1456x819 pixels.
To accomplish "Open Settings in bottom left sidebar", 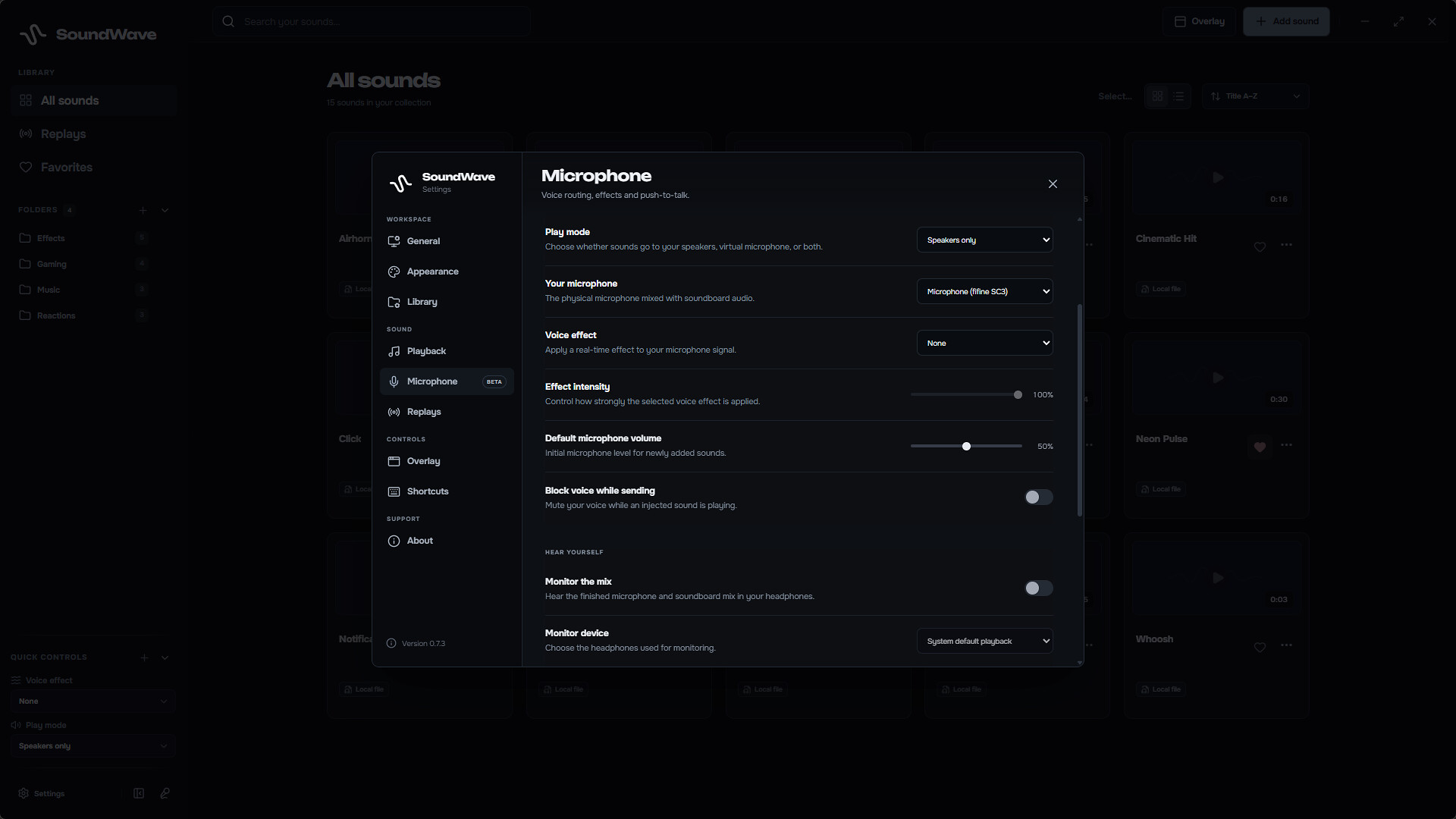I will click(x=42, y=793).
